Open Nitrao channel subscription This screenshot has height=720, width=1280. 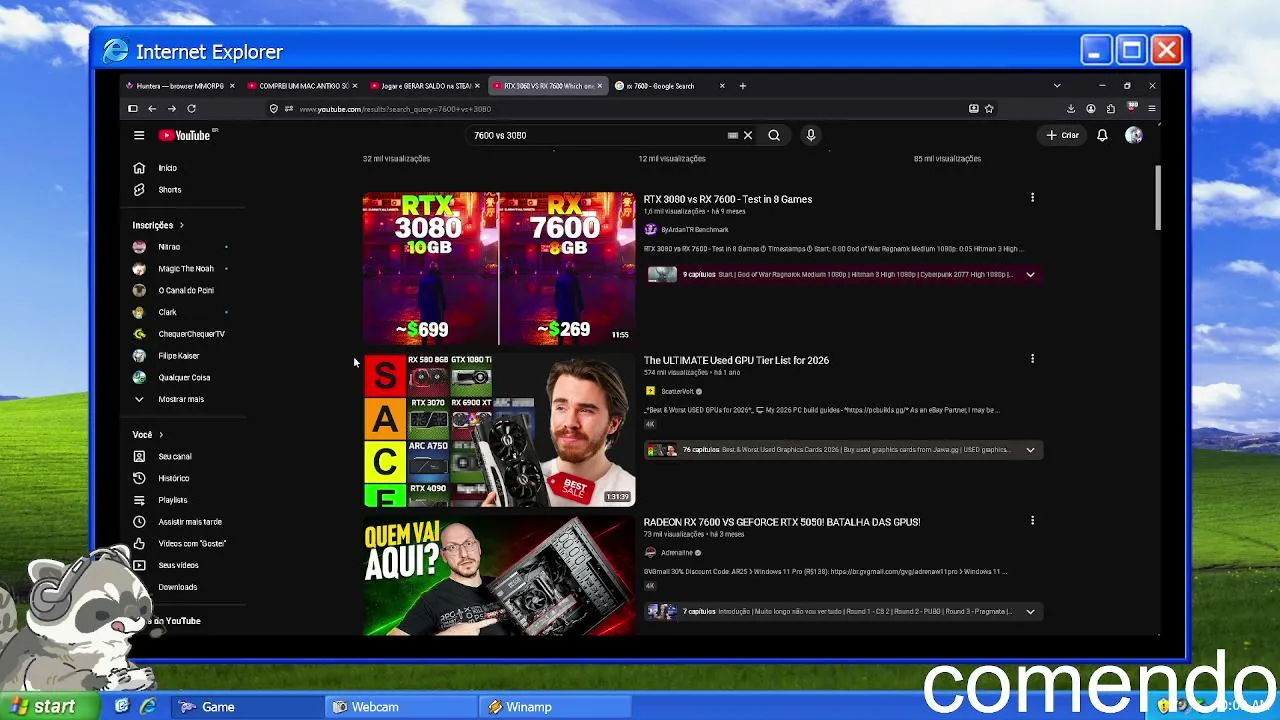[169, 247]
